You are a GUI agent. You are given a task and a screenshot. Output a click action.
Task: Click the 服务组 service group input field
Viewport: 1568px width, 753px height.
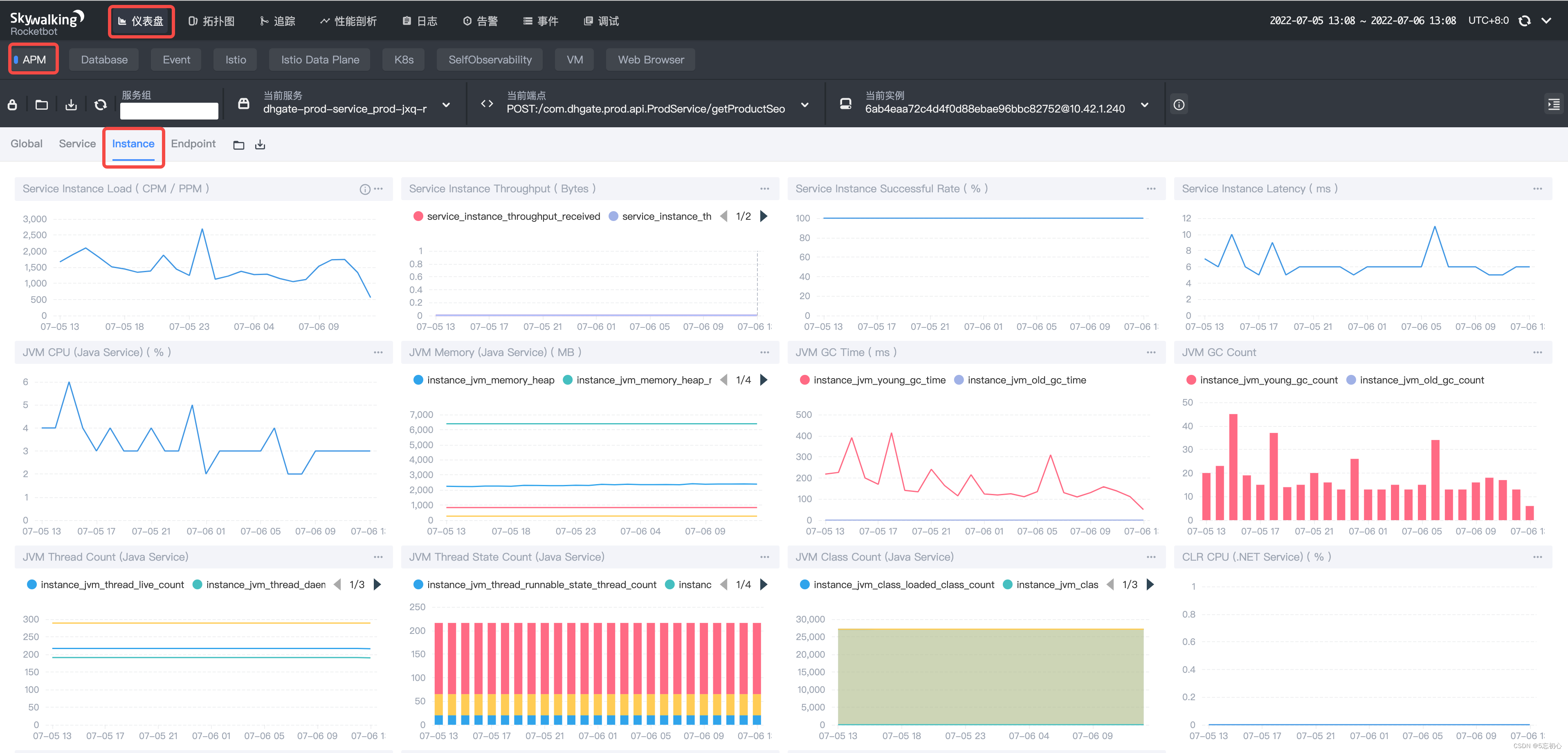pos(169,110)
